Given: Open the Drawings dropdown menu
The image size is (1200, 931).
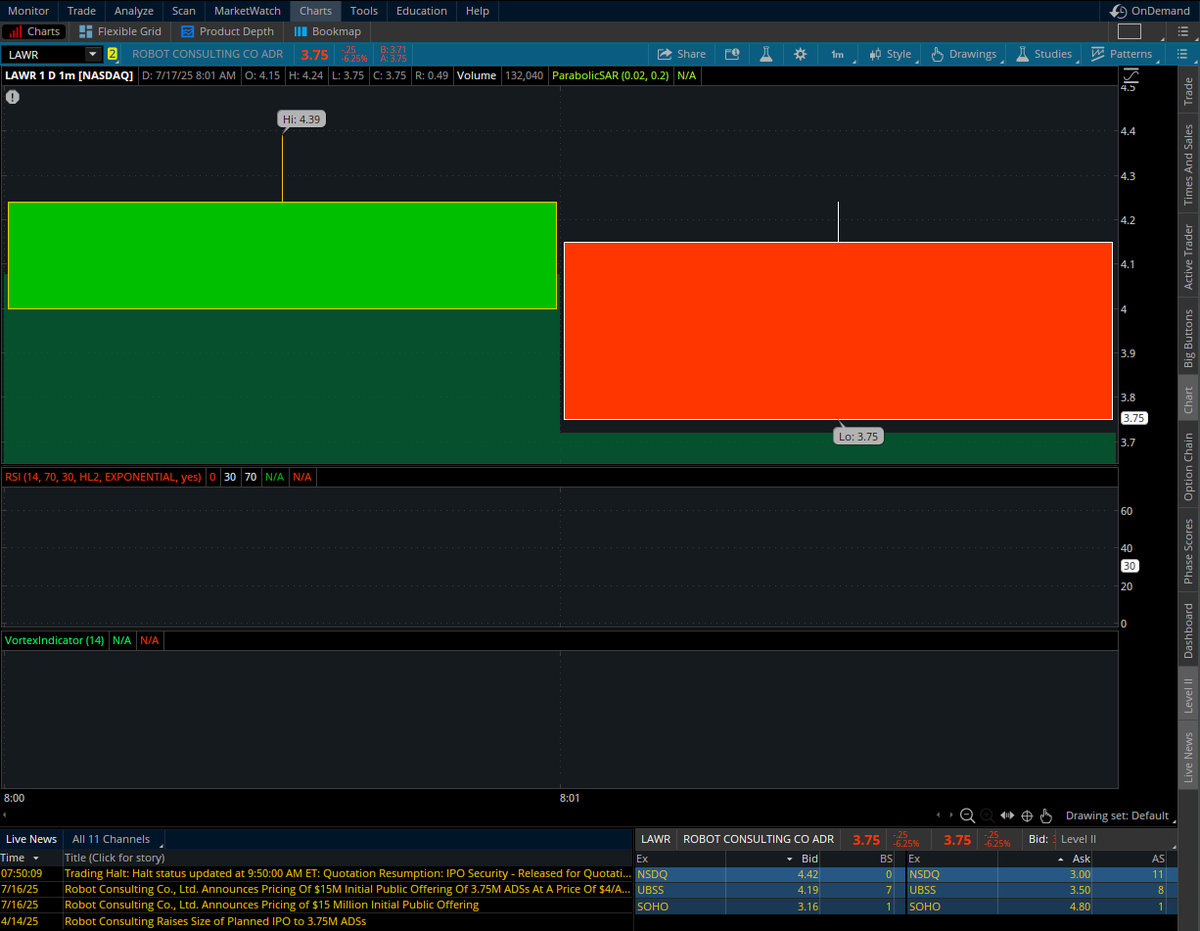Looking at the screenshot, I should point(964,54).
